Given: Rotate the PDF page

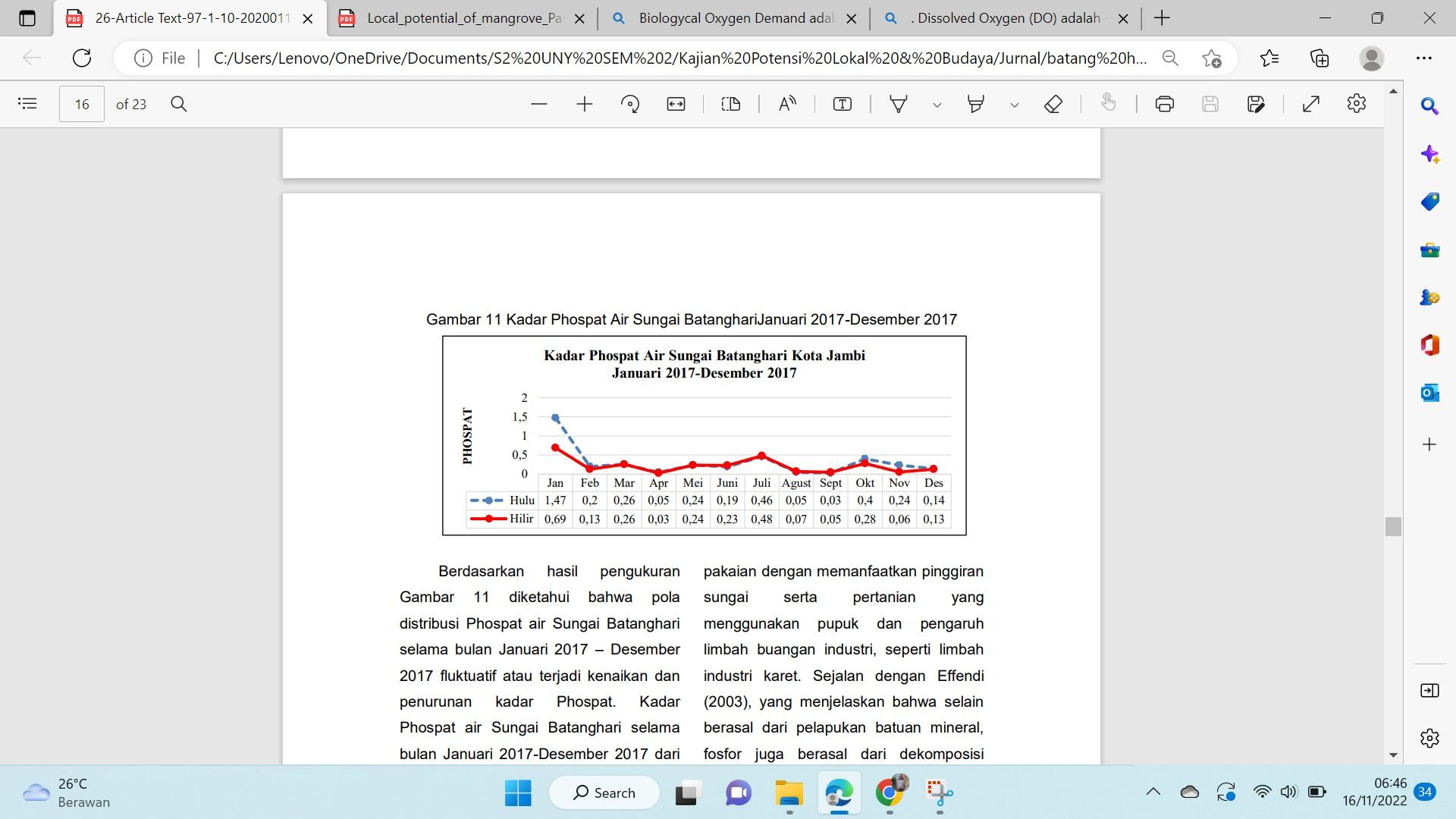Looking at the screenshot, I should coord(630,104).
